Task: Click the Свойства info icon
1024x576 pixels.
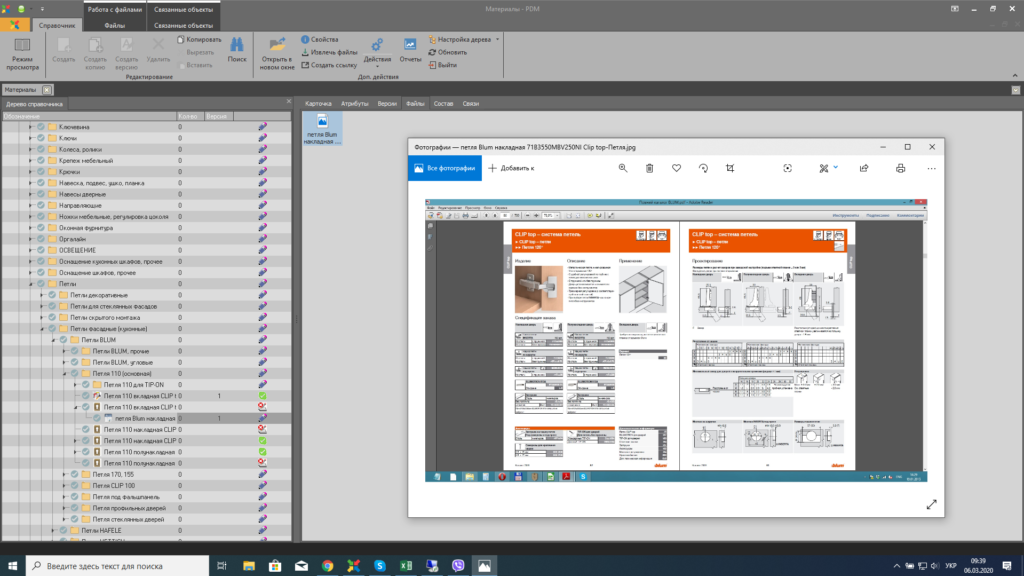Action: (305, 39)
